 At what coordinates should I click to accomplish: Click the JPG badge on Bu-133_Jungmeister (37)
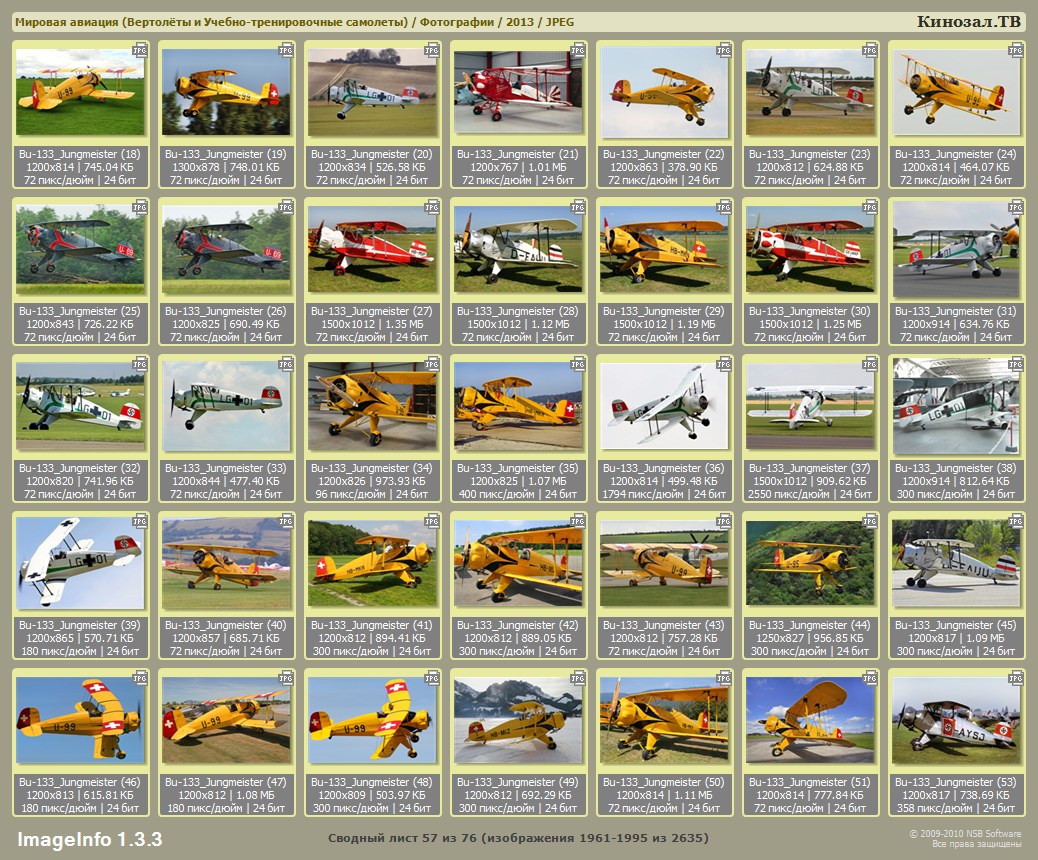(x=870, y=364)
